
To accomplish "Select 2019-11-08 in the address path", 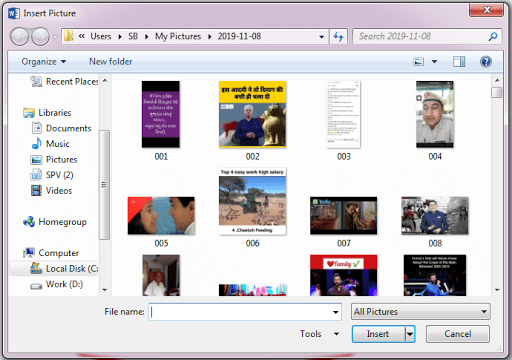I will (x=239, y=36).
